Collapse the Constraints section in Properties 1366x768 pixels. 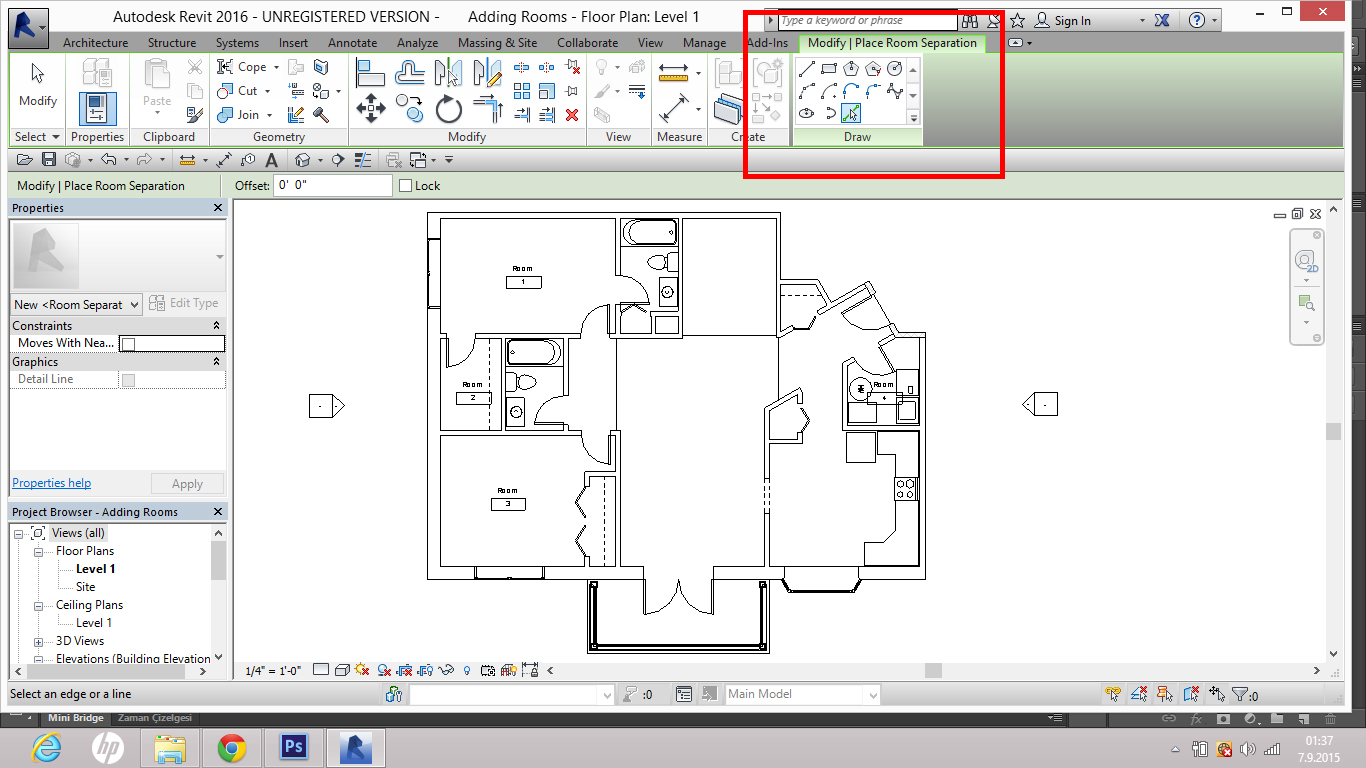tap(217, 326)
